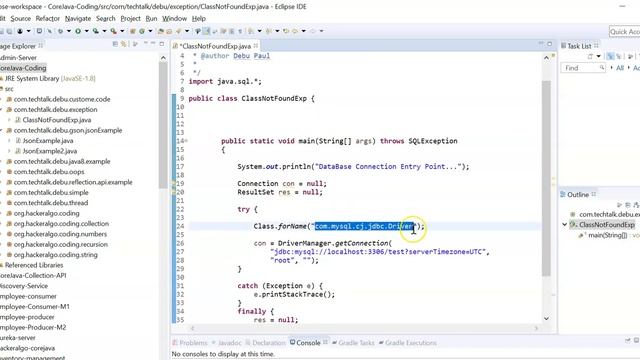Viewport: 640px width, 360px height.
Task: Click editor scrollbar down arrow
Action: click(x=546, y=319)
